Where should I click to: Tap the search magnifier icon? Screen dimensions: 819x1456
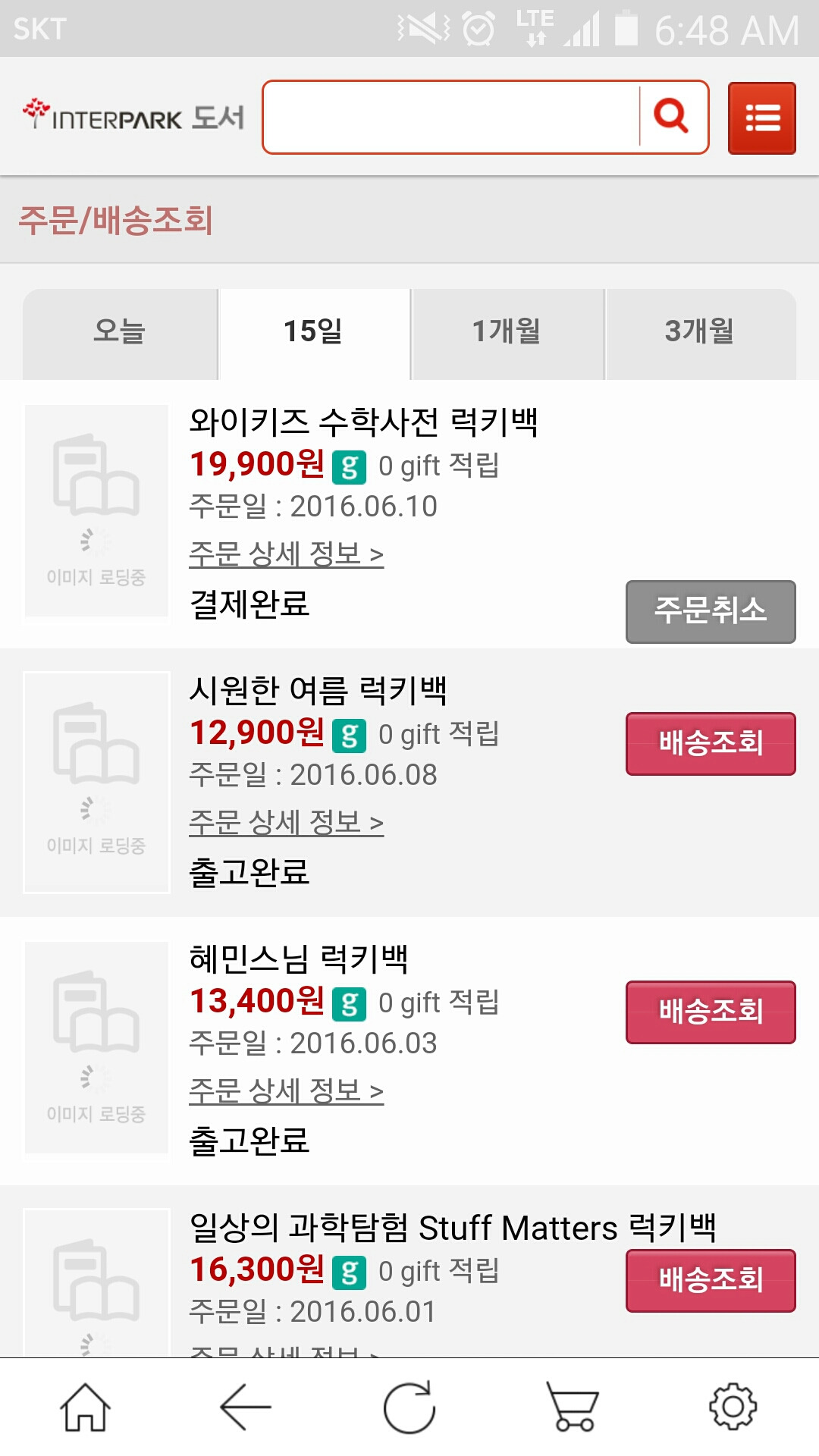click(x=671, y=117)
